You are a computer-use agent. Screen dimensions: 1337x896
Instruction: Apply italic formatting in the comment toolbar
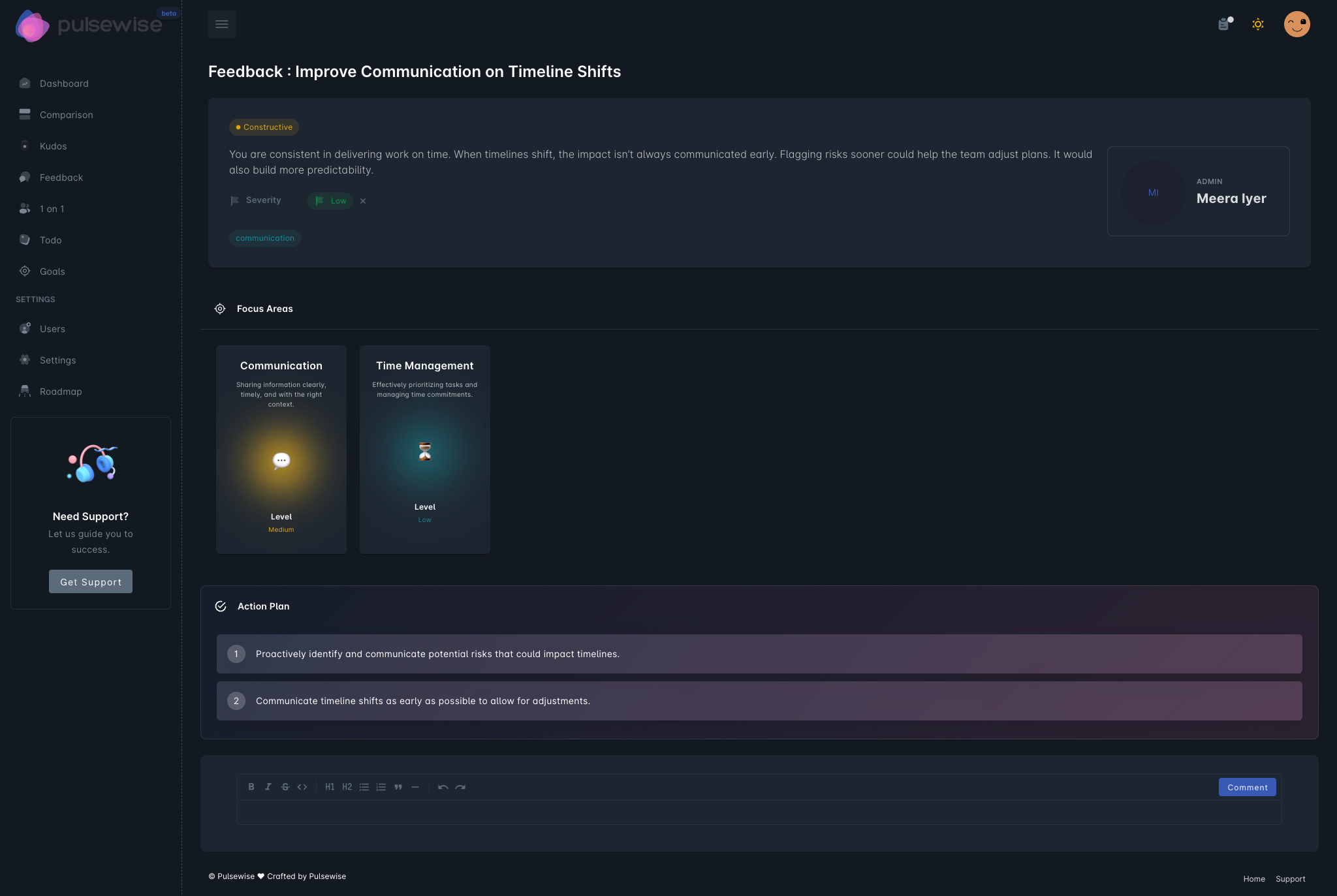pos(268,787)
